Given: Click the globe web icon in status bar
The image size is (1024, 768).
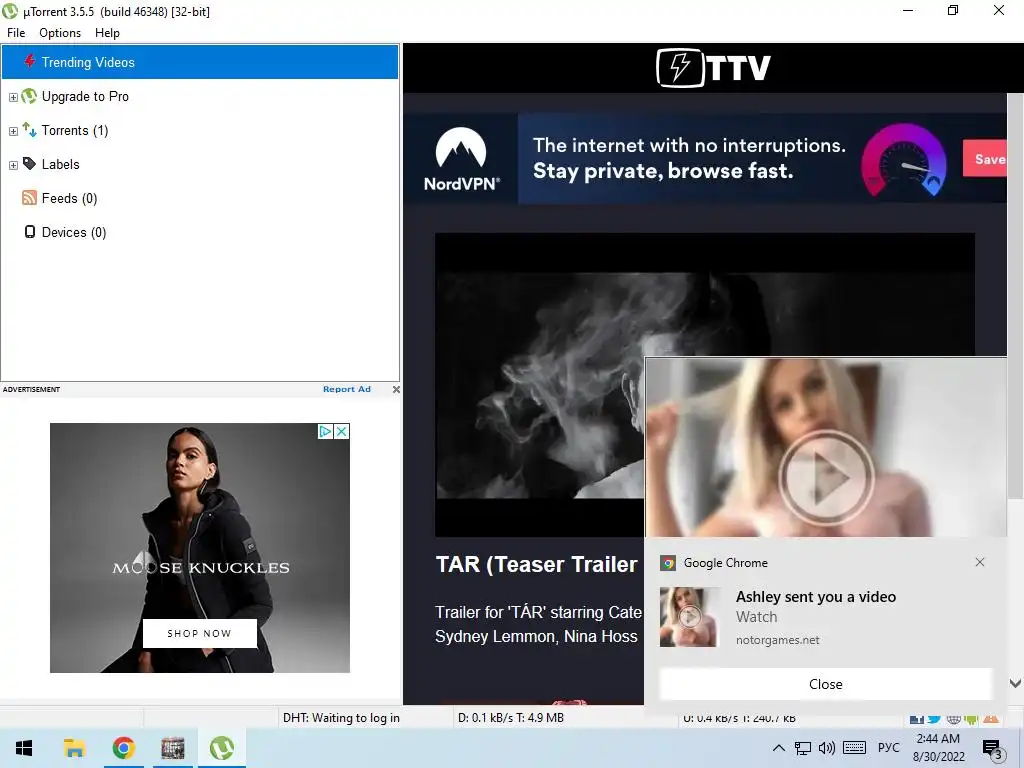Looking at the screenshot, I should coord(953,718).
